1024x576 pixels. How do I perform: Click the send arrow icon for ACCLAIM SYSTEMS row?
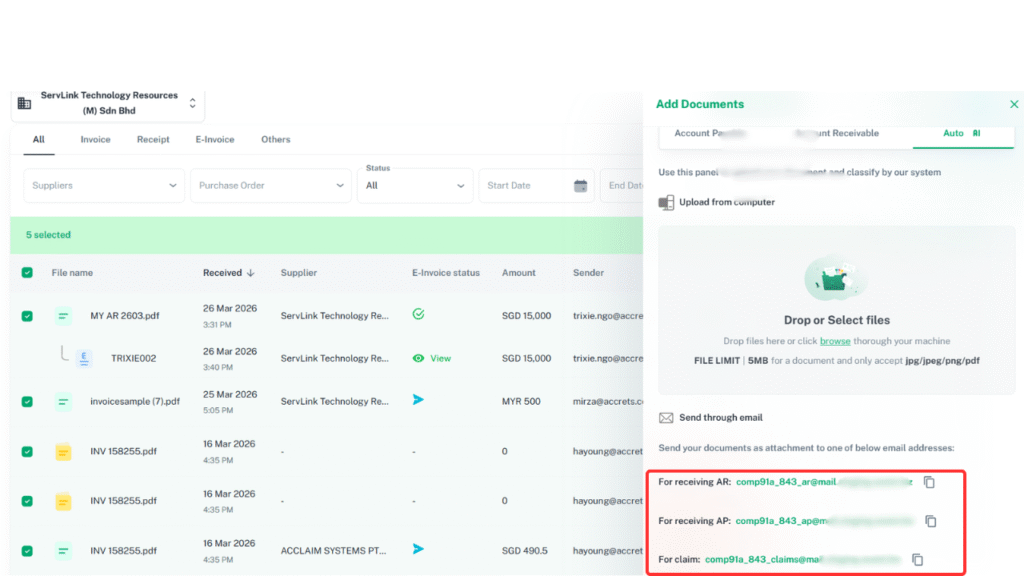tap(418, 549)
